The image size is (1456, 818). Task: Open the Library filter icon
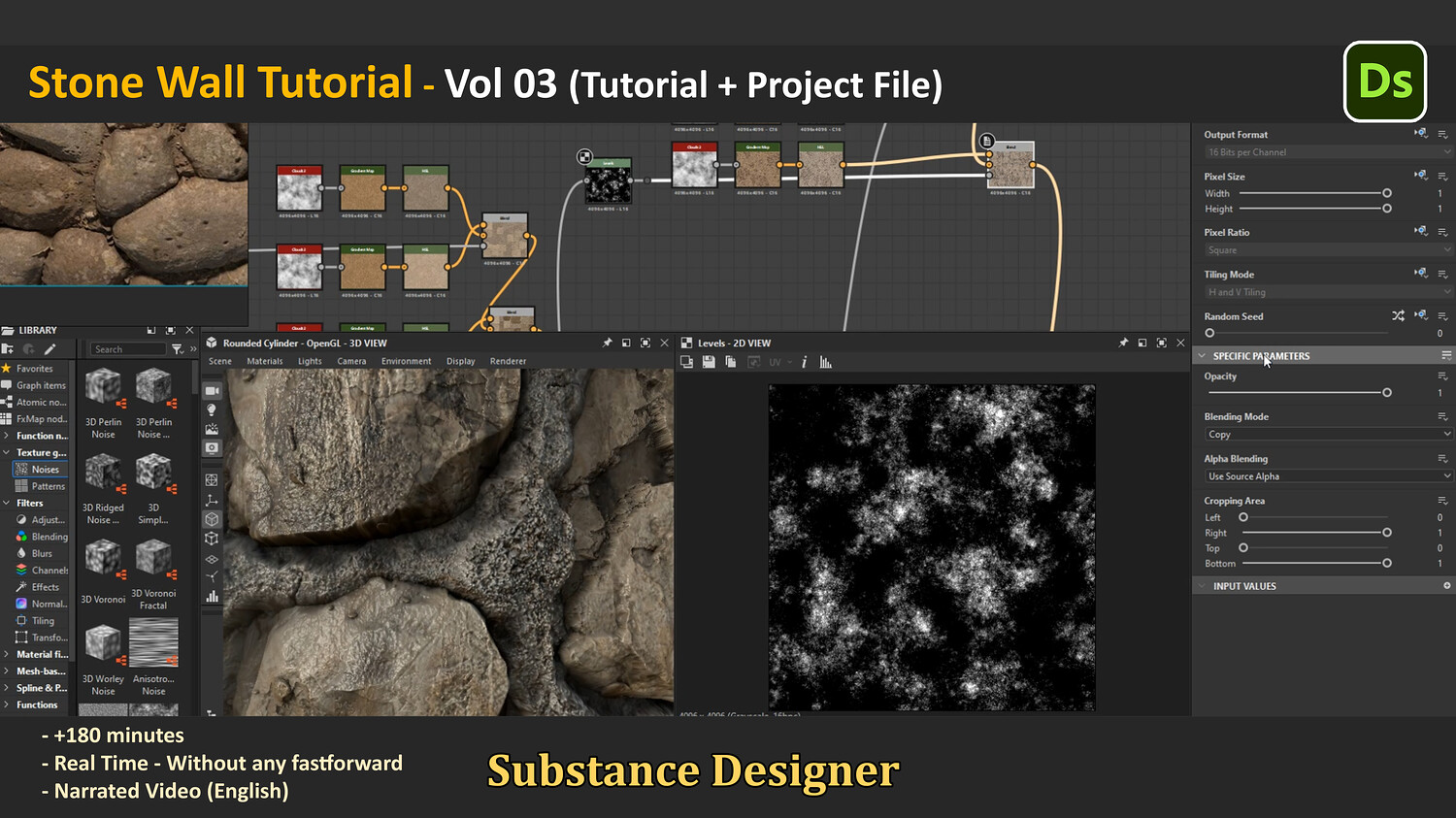pos(177,349)
